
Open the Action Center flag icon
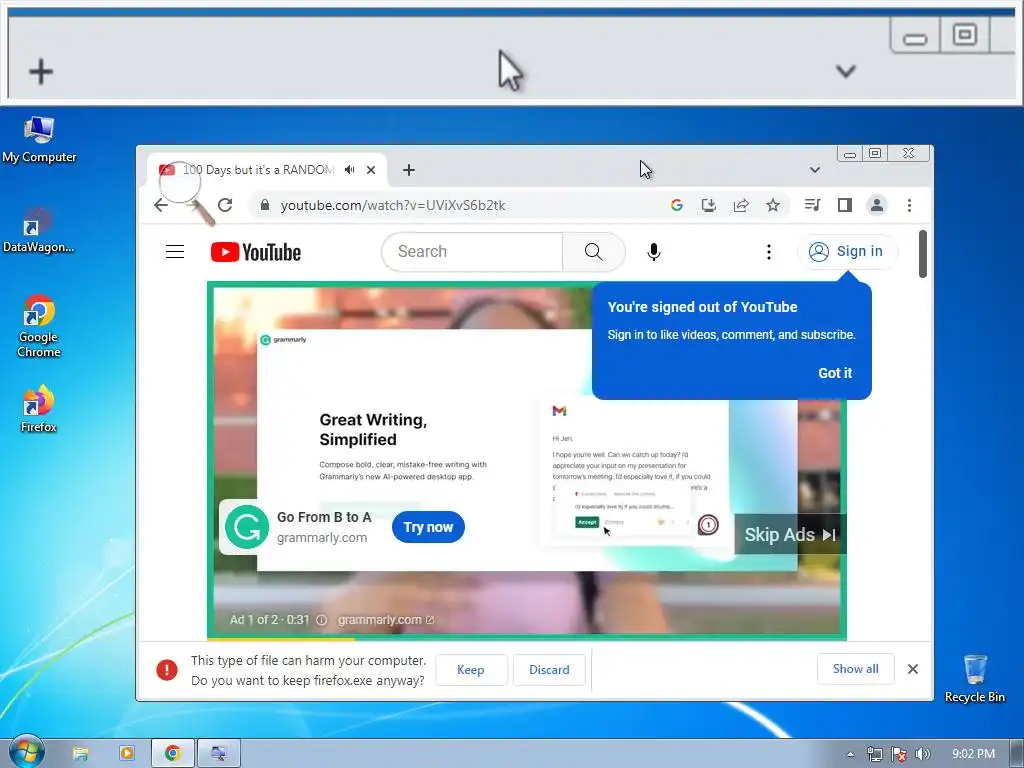(x=899, y=754)
